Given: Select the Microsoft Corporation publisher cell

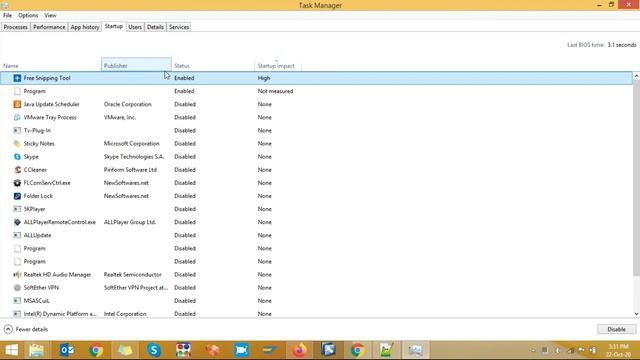Looking at the screenshot, I should point(131,143).
